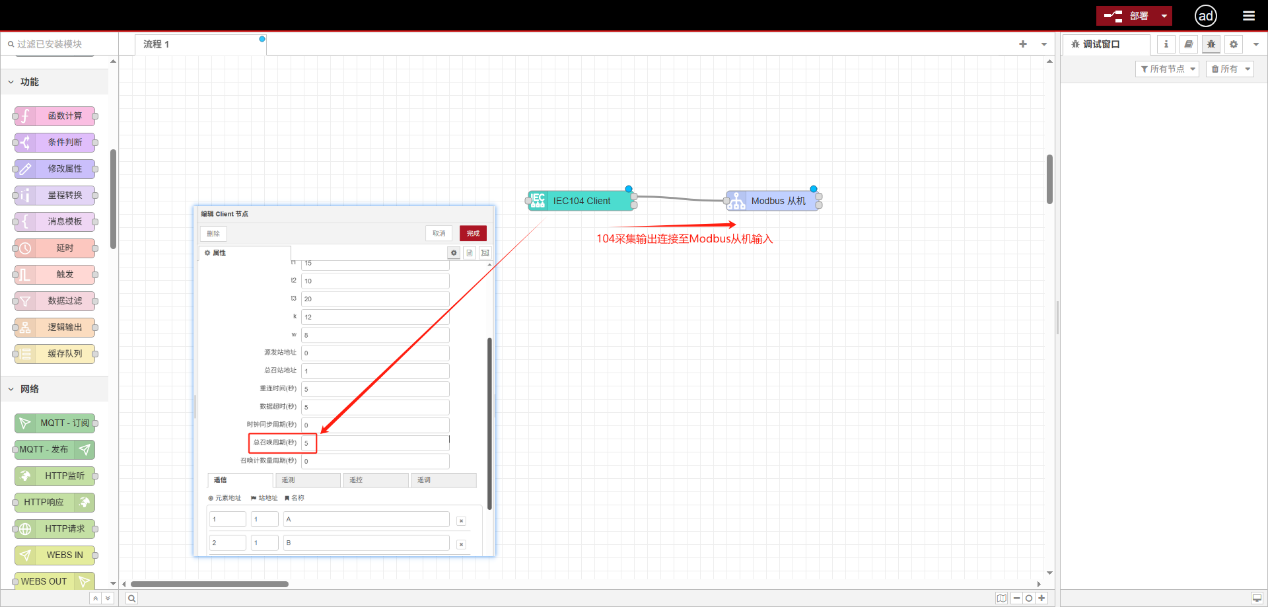Click zoom in button on canvas footer
Viewport: 1268px width, 607px height.
[1041, 598]
